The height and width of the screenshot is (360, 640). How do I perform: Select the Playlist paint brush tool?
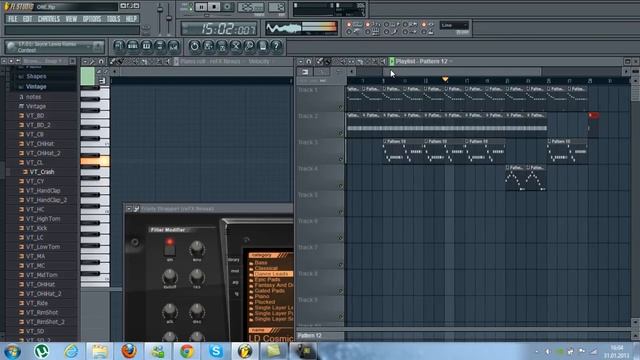pos(327,61)
